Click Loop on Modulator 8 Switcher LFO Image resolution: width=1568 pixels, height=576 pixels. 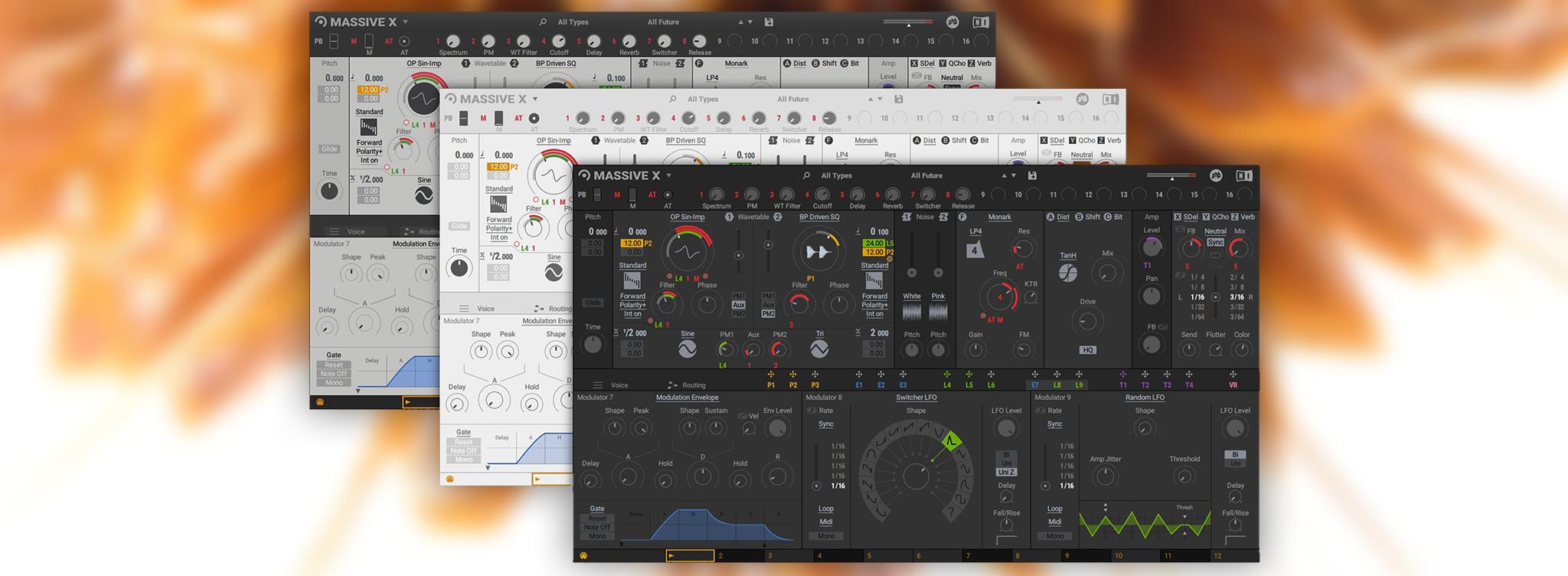(826, 509)
